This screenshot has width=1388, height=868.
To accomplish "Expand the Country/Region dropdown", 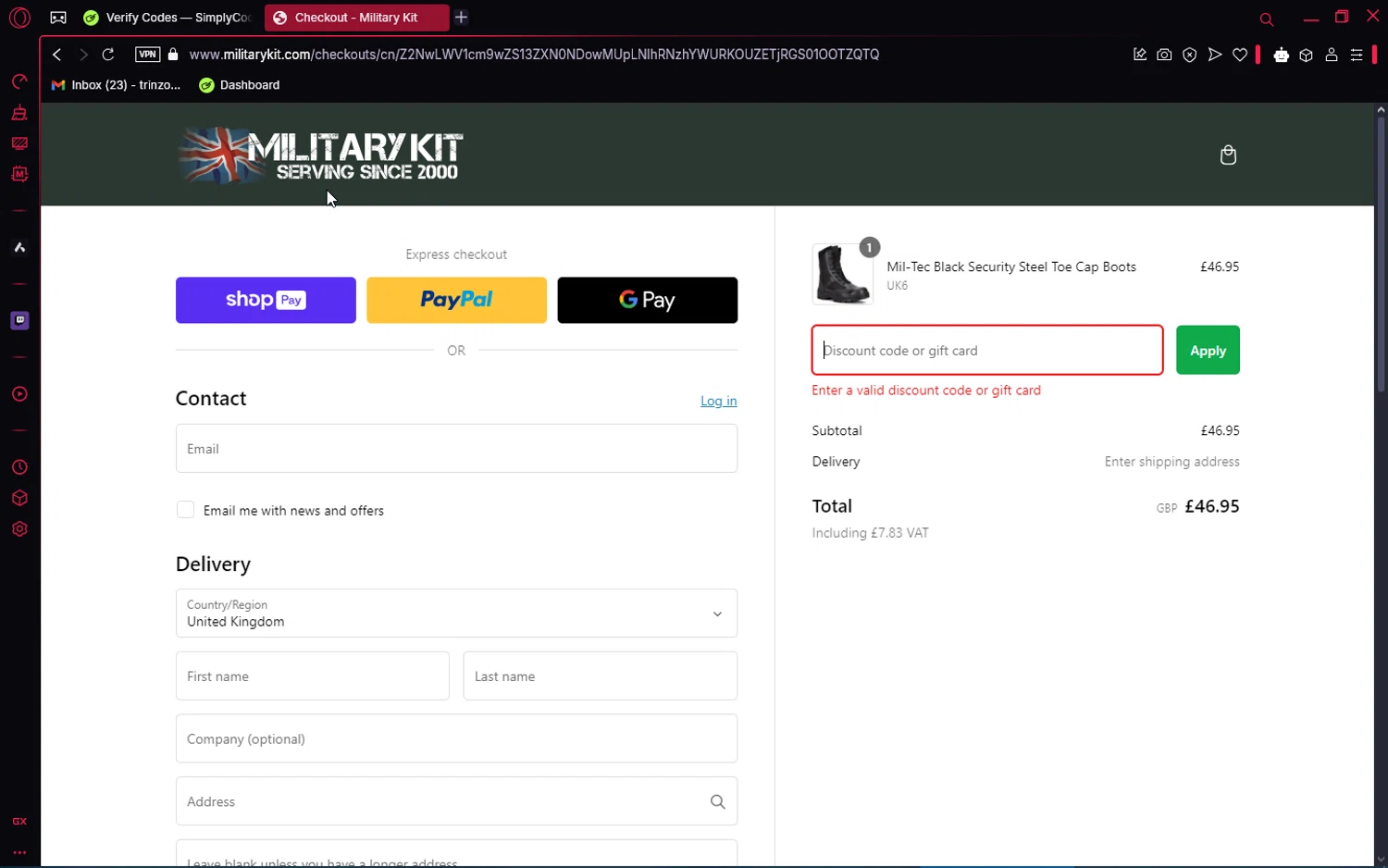I will [456, 614].
